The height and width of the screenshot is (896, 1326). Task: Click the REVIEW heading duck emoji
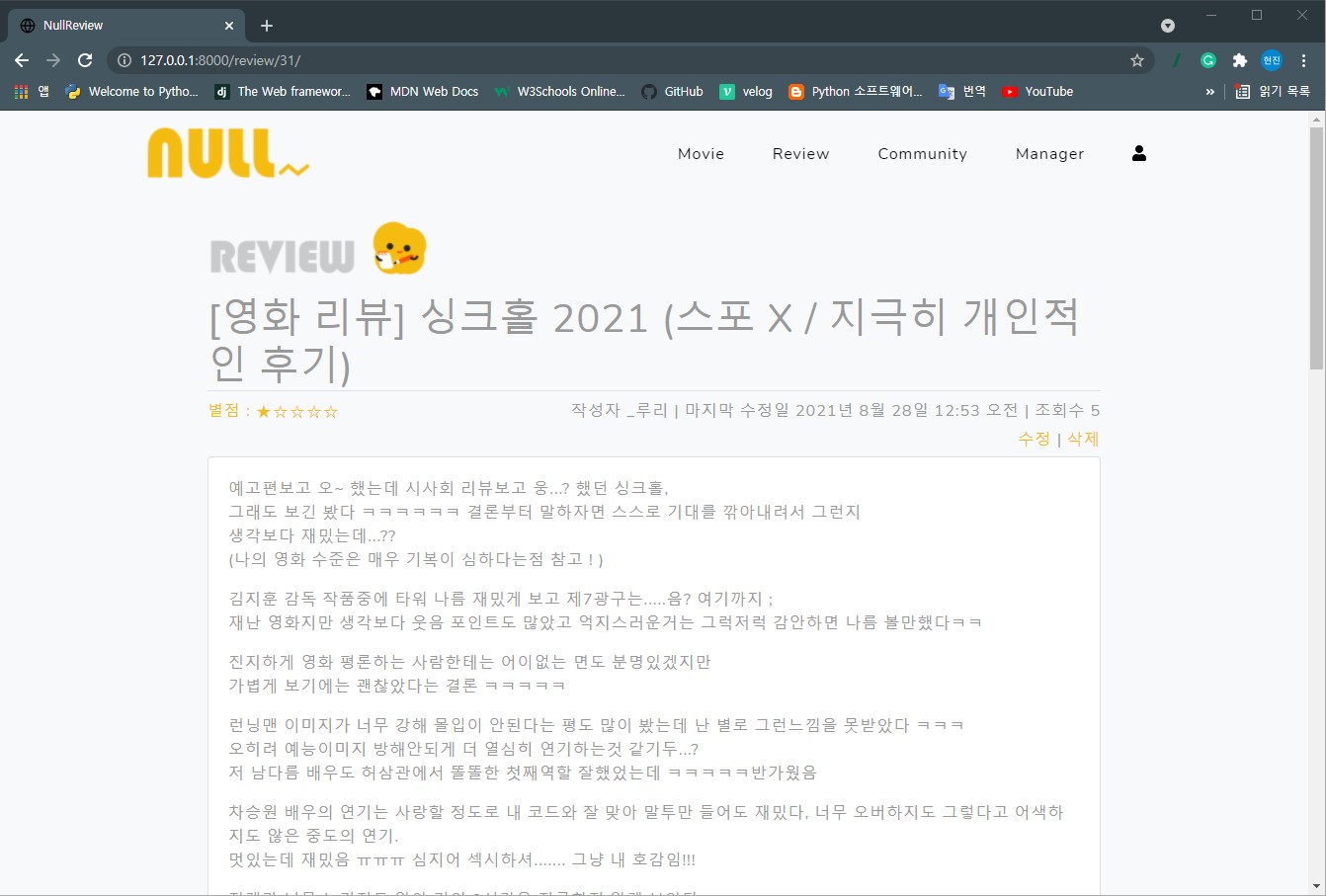pyautogui.click(x=399, y=248)
